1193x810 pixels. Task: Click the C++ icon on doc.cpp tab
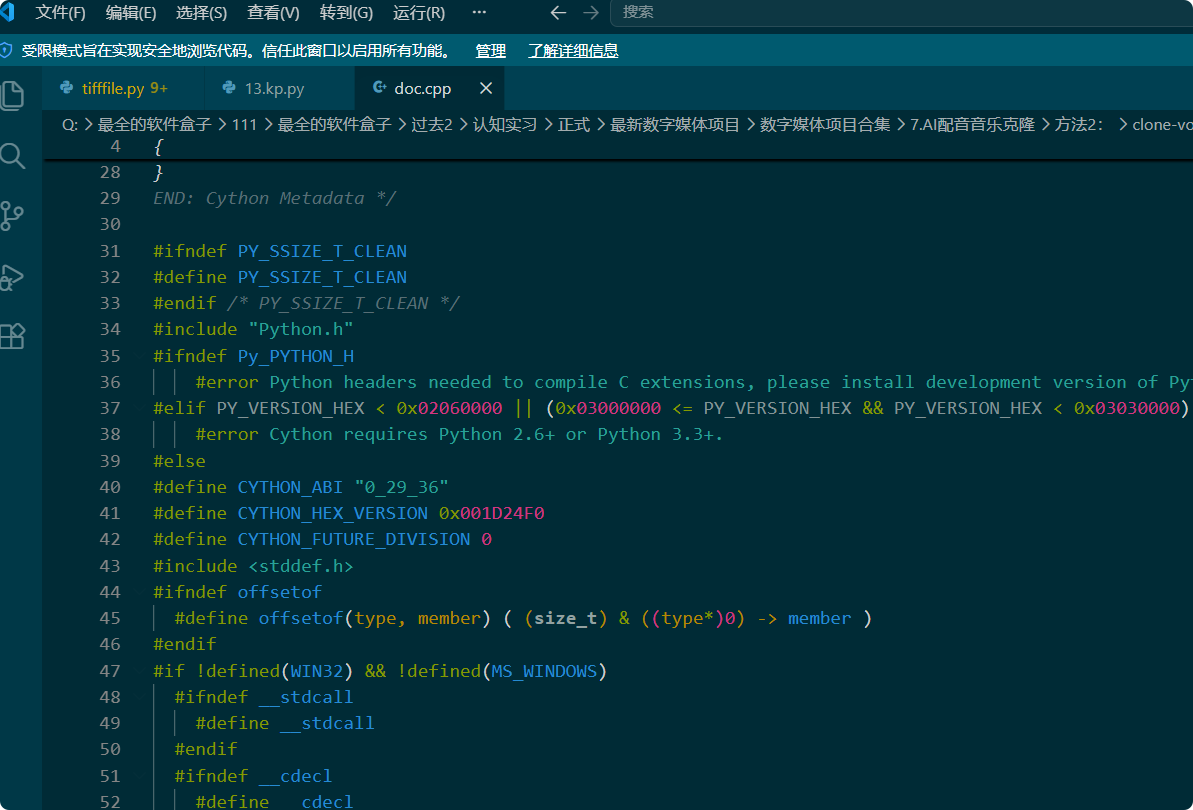[x=379, y=88]
